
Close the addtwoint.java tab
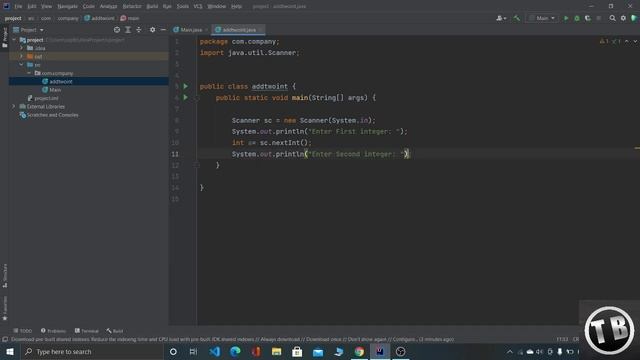pyautogui.click(x=261, y=30)
